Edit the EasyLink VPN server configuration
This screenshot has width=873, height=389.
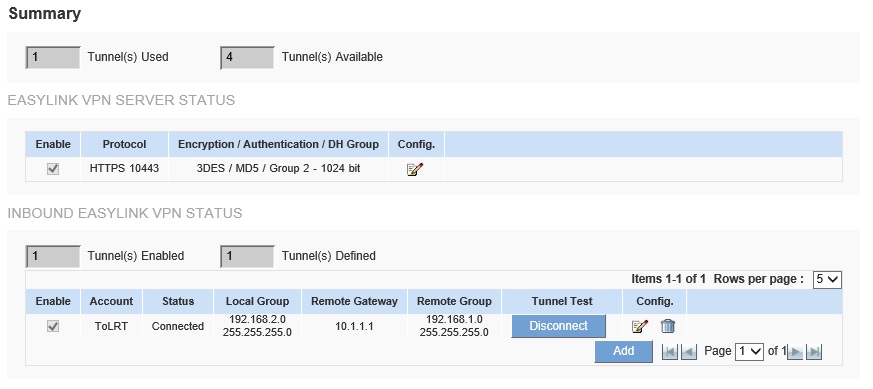pos(415,169)
